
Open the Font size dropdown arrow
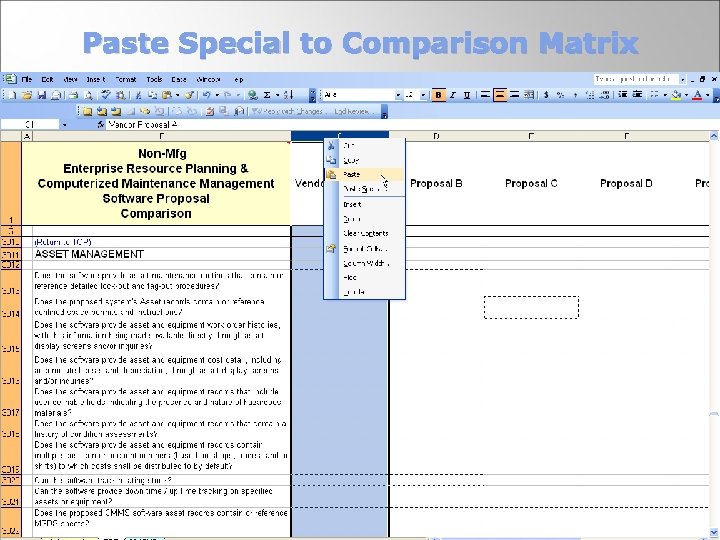[x=423, y=95]
